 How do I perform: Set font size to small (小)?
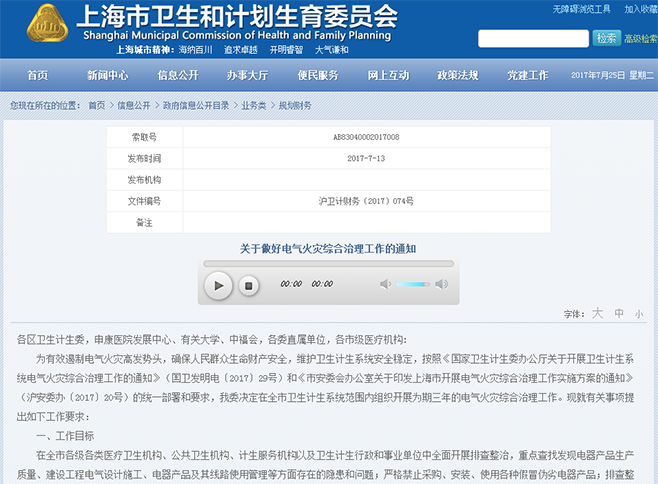[x=638, y=313]
